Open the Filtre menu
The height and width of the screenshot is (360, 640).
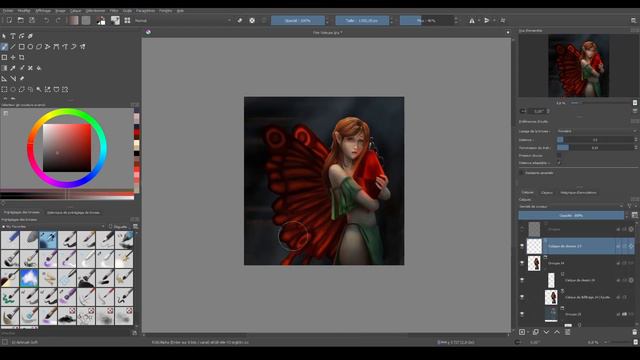click(x=114, y=11)
